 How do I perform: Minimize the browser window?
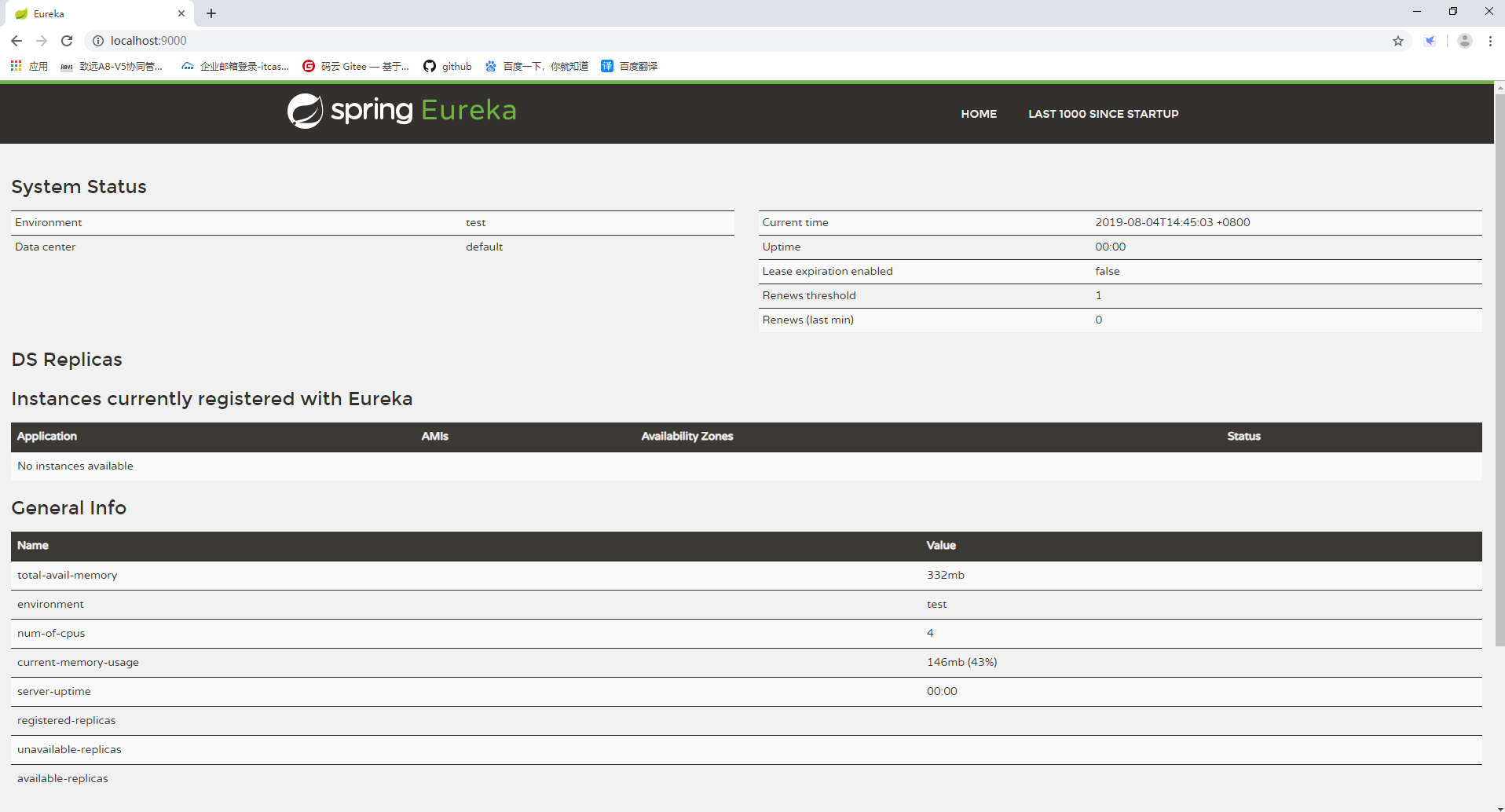pyautogui.click(x=1417, y=11)
